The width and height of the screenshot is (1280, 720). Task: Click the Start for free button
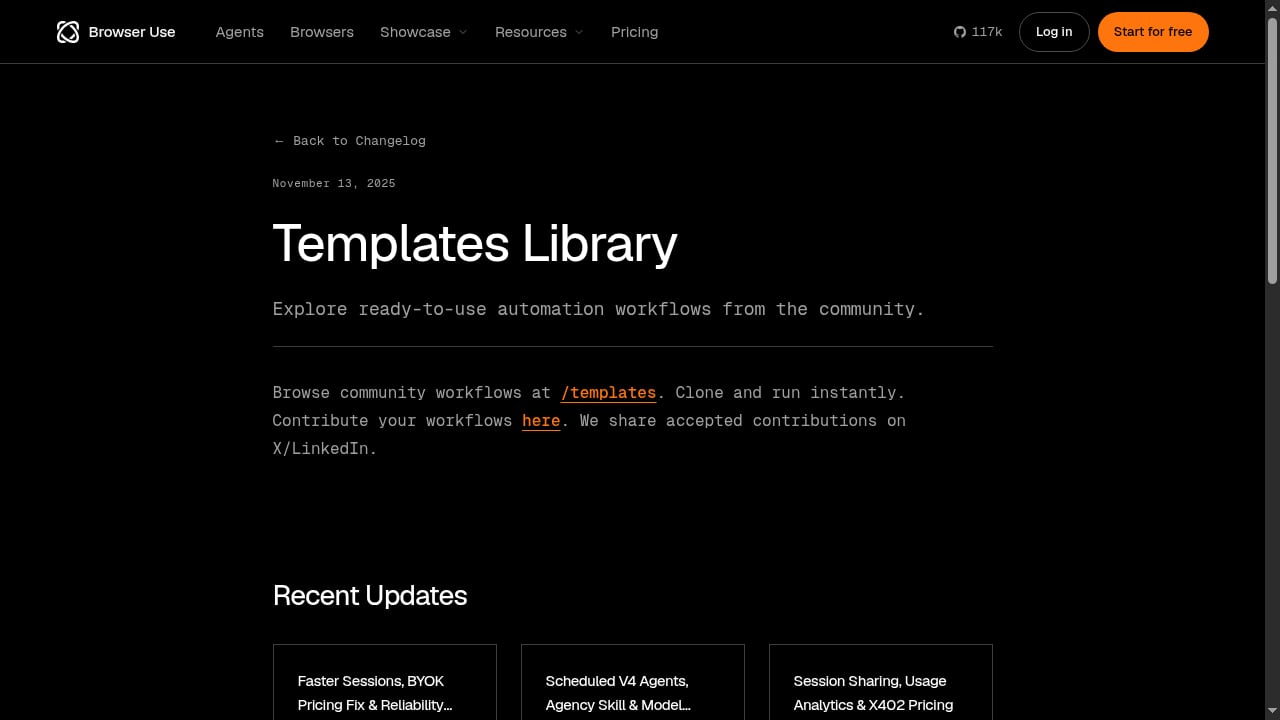[x=1153, y=32]
